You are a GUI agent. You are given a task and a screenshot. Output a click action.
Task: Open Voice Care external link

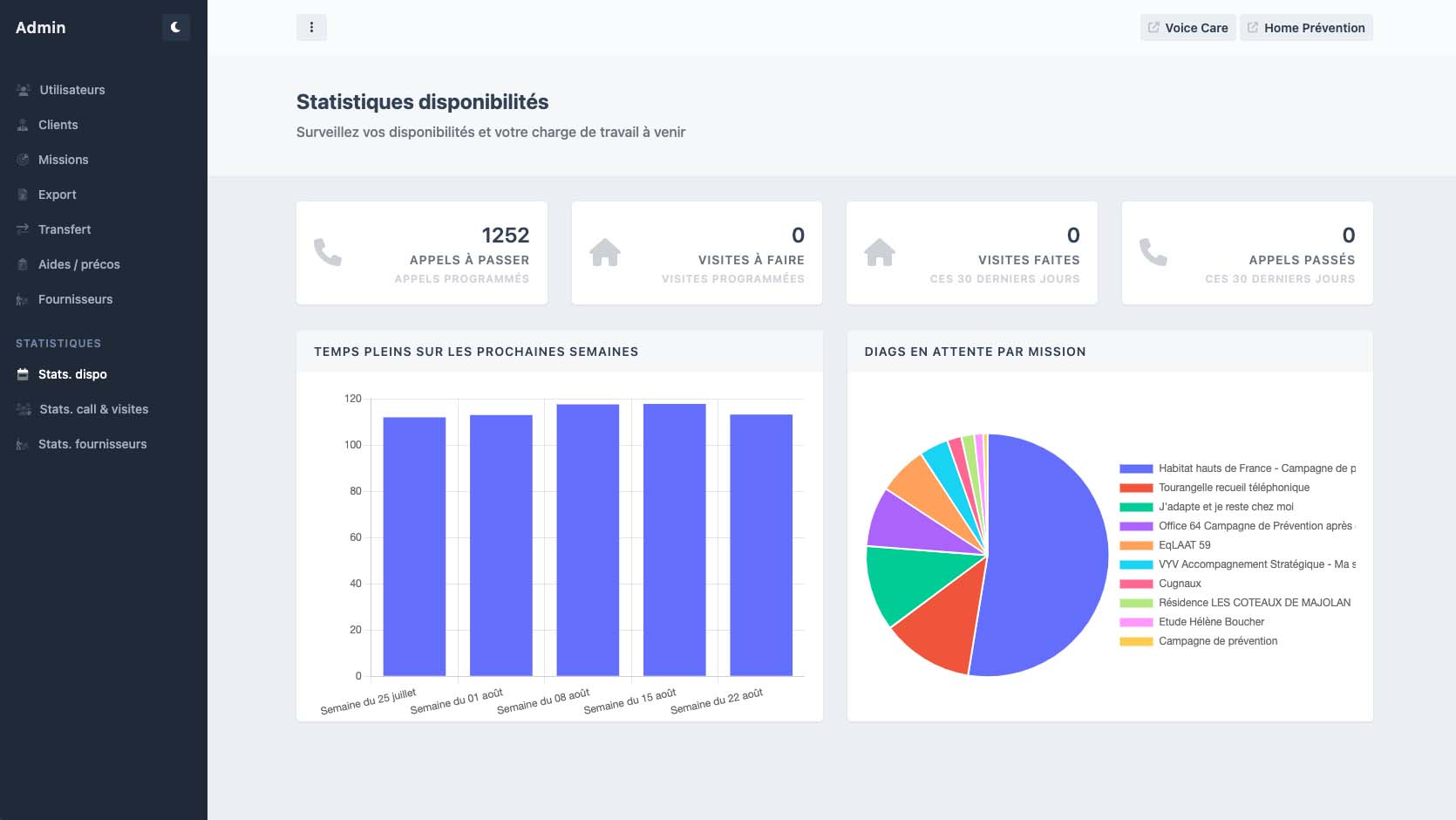tap(1187, 27)
